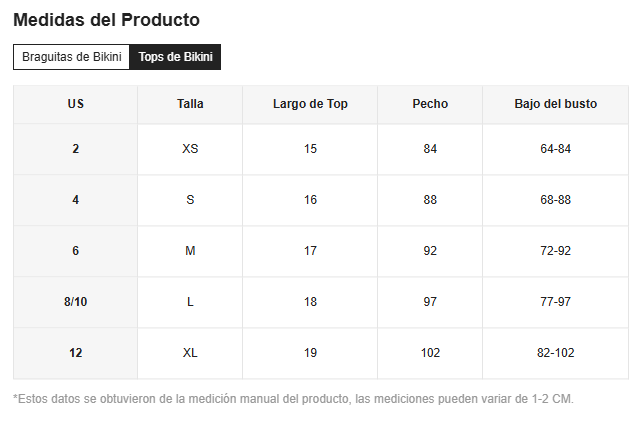The width and height of the screenshot is (633, 426).
Task: Click the 82-102 bajo del busto value
Action: pos(555,353)
